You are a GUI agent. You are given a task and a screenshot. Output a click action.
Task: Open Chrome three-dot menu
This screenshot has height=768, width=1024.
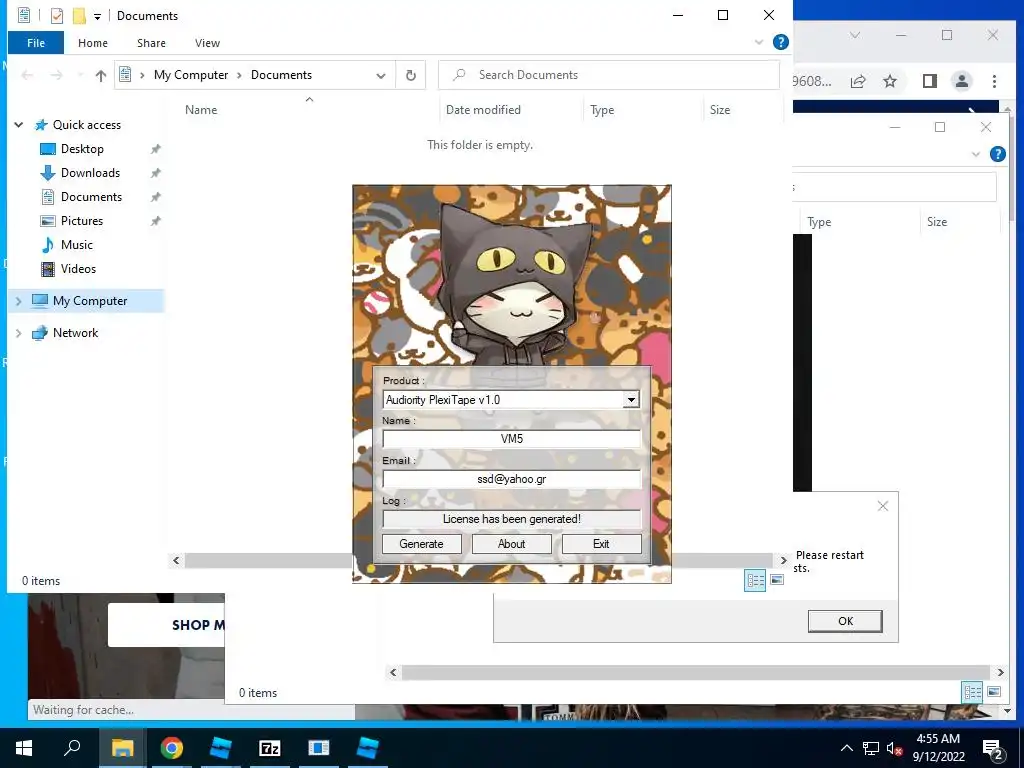pos(994,81)
